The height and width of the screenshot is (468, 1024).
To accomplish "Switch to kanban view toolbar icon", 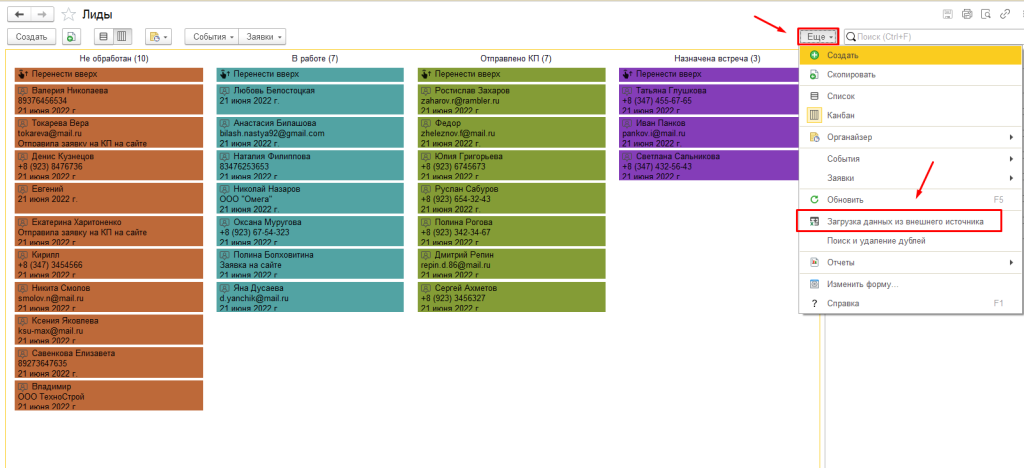I will point(122,37).
